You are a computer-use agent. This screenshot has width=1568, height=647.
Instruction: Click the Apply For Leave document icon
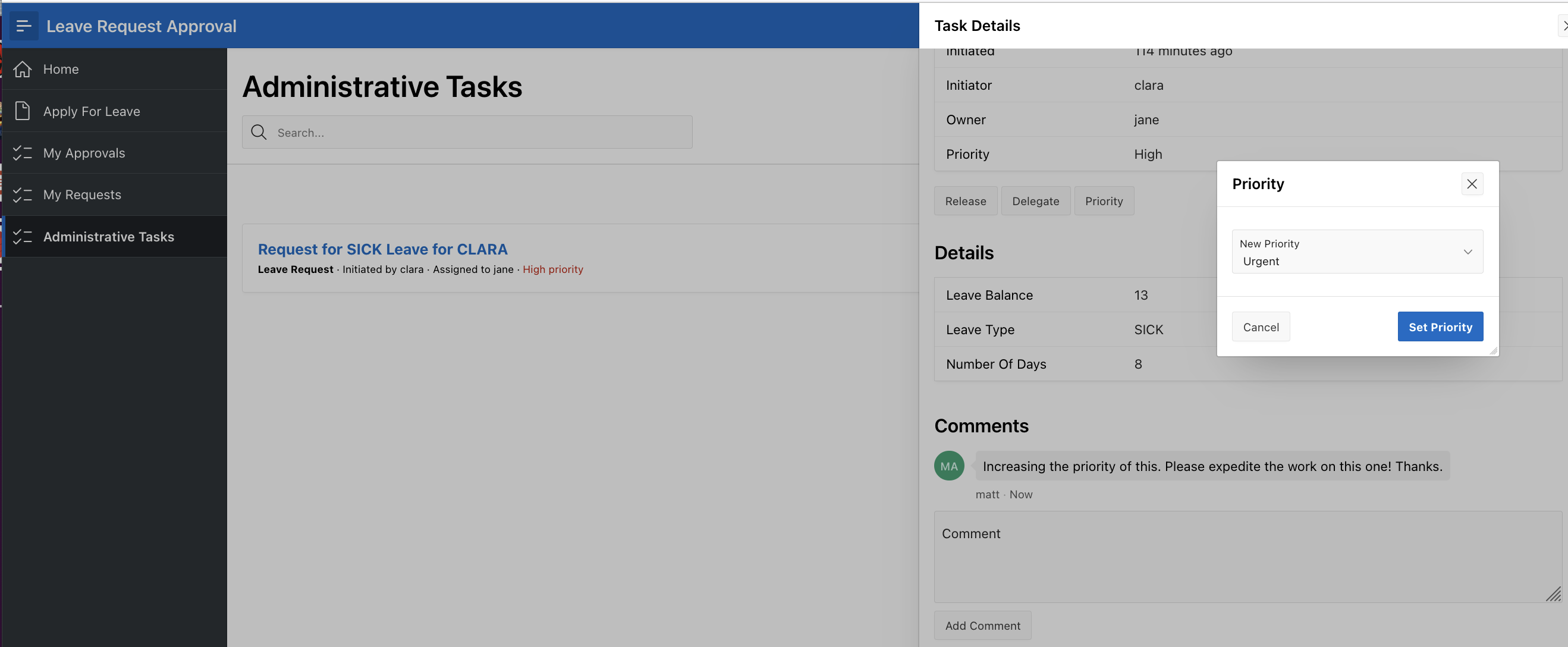[23, 111]
